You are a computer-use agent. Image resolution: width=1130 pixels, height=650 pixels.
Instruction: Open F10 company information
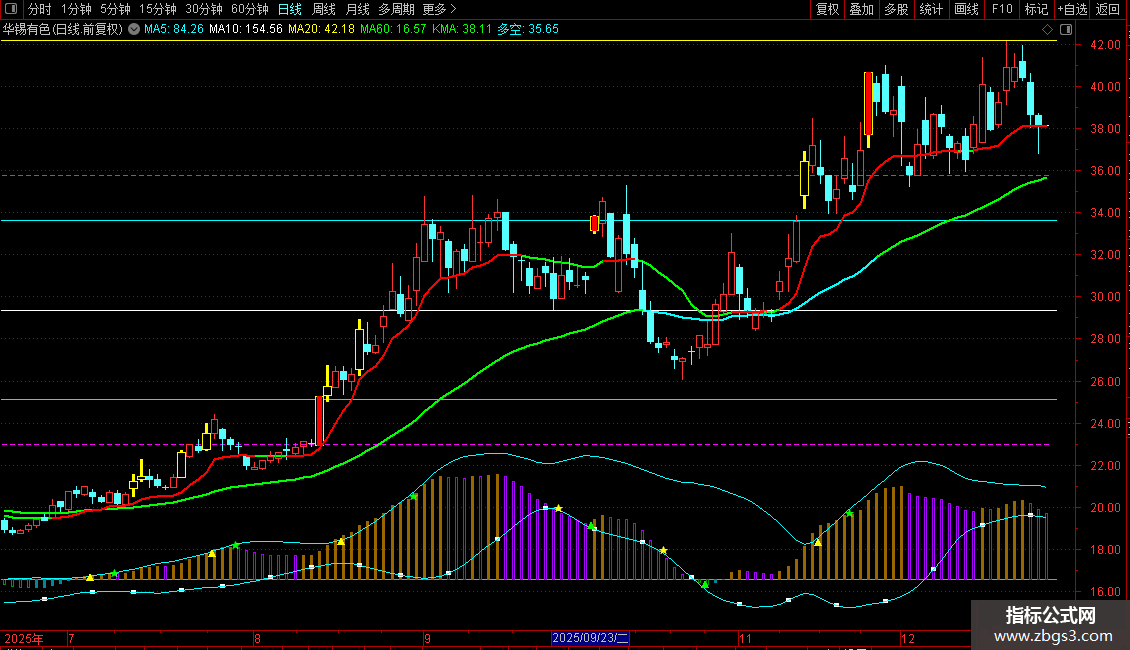1002,9
